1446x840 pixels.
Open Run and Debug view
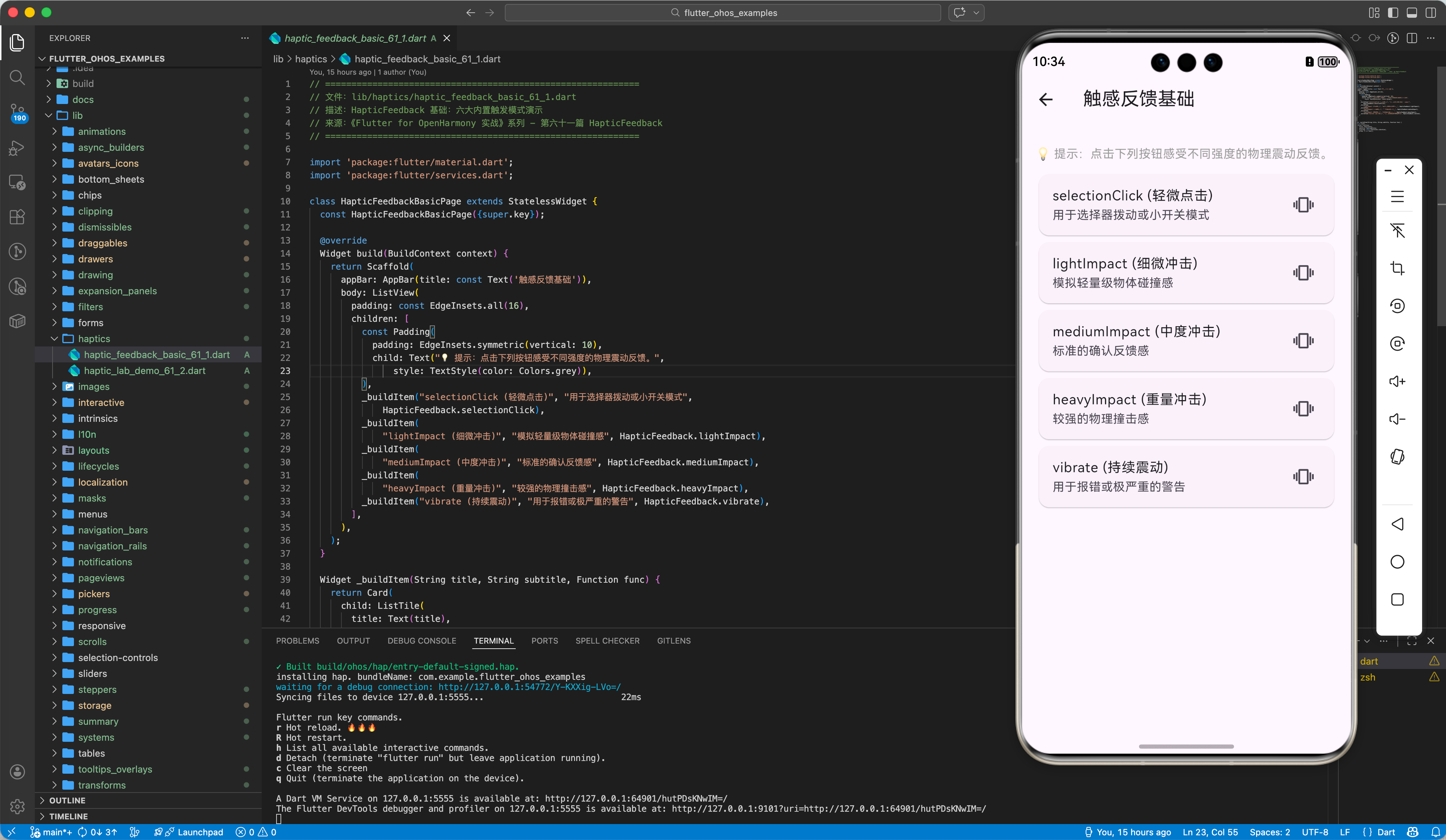click(17, 147)
